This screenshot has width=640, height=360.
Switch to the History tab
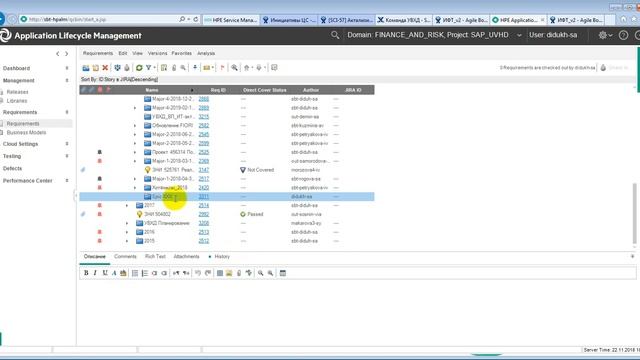point(222,257)
